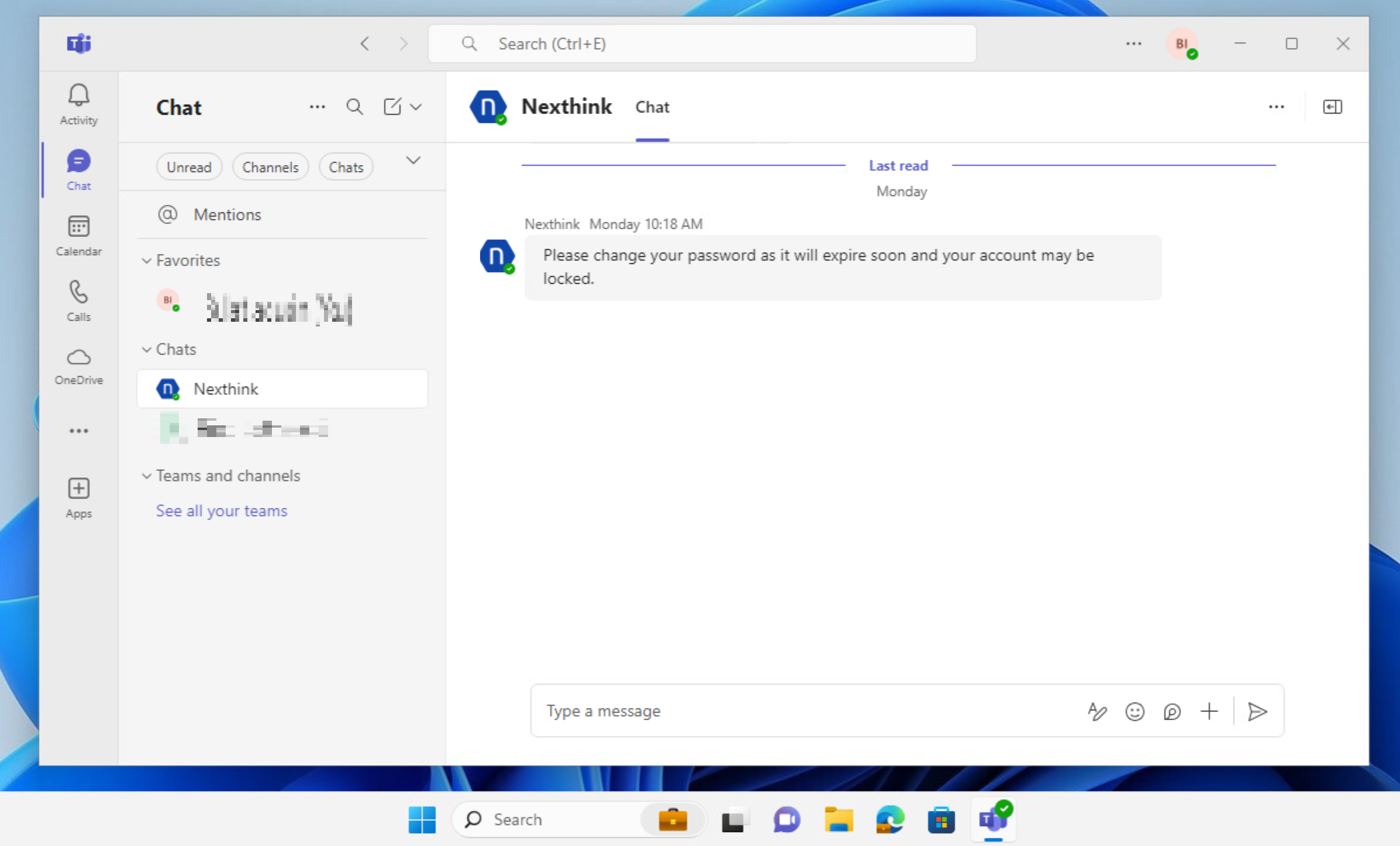1400x846 pixels.
Task: Toggle the Channels filter chip
Action: (x=270, y=167)
